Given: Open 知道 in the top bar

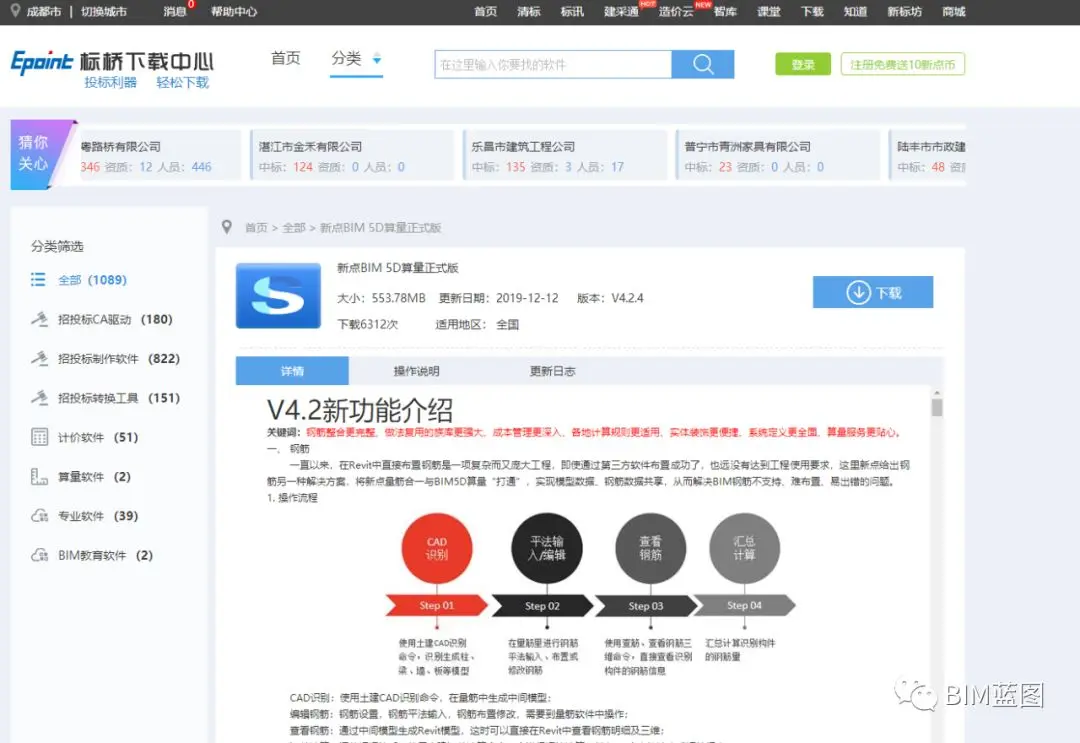Looking at the screenshot, I should (855, 12).
